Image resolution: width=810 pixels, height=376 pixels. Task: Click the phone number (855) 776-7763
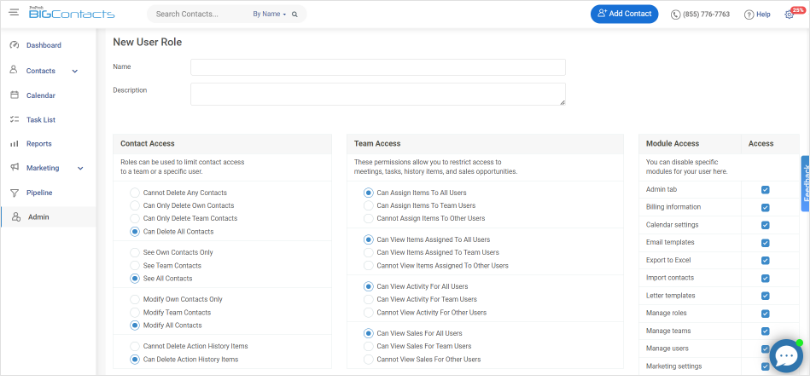pos(706,14)
